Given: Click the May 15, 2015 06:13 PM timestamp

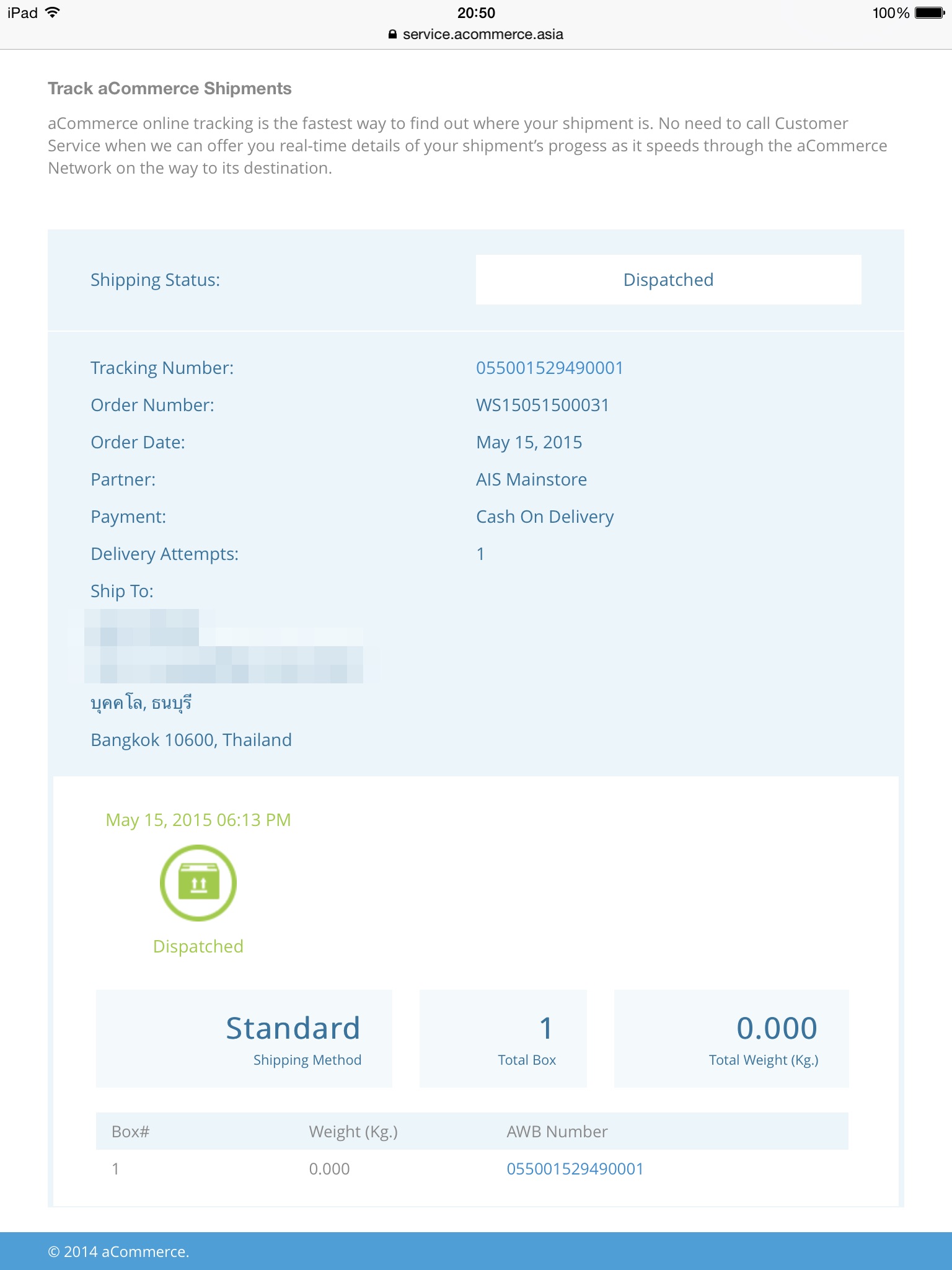Looking at the screenshot, I should (198, 820).
